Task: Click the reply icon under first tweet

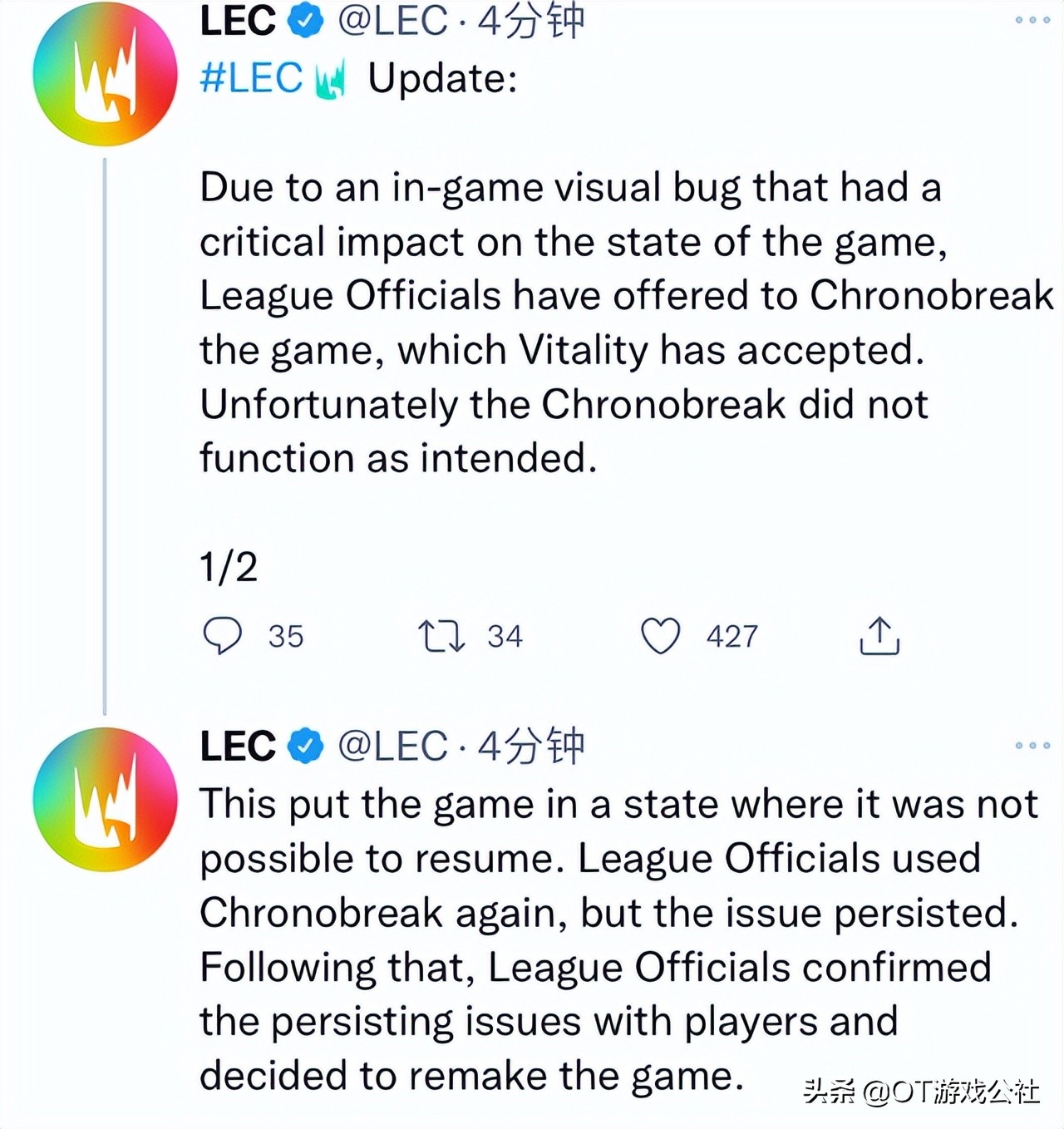Action: coord(222,636)
